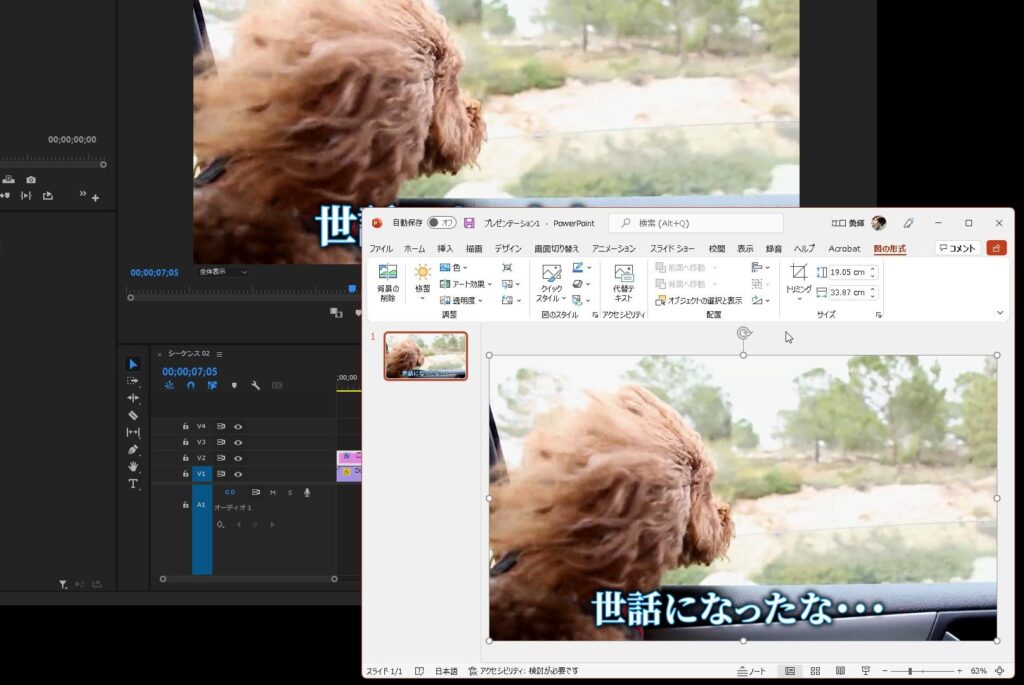Toggle lock on track V4
The width and height of the screenshot is (1024, 685).
pyautogui.click(x=185, y=426)
